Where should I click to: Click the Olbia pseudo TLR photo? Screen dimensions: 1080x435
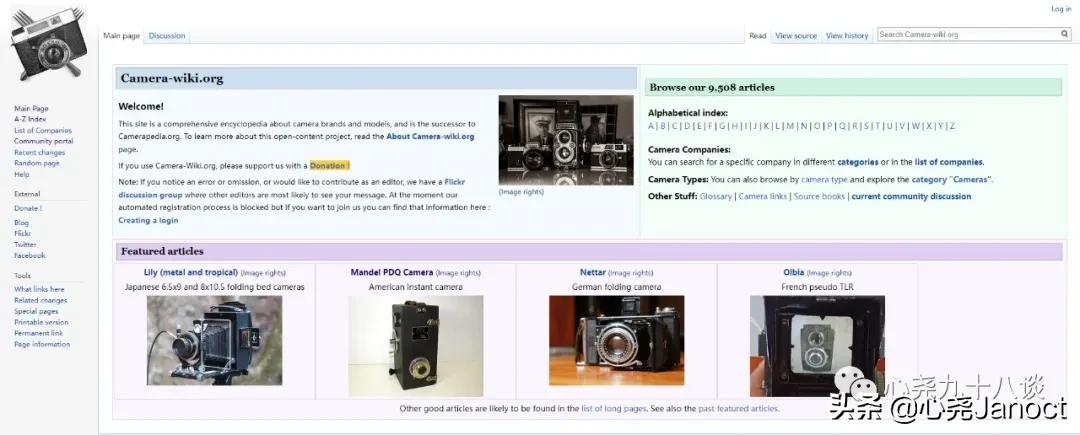[817, 346]
